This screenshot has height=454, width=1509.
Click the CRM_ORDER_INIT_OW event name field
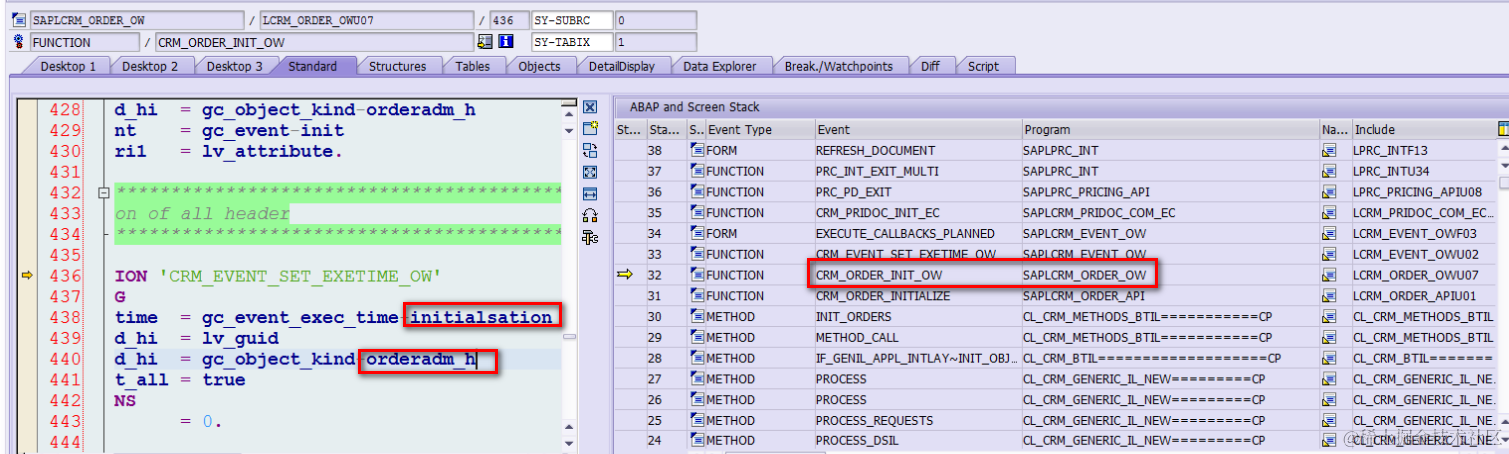[x=314, y=42]
